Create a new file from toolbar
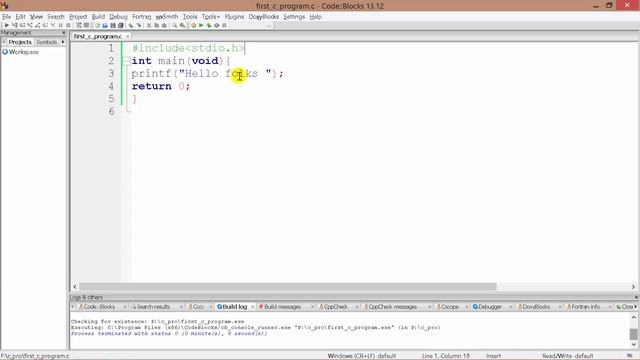This screenshot has width=640, height=360. click(x=97, y=25)
